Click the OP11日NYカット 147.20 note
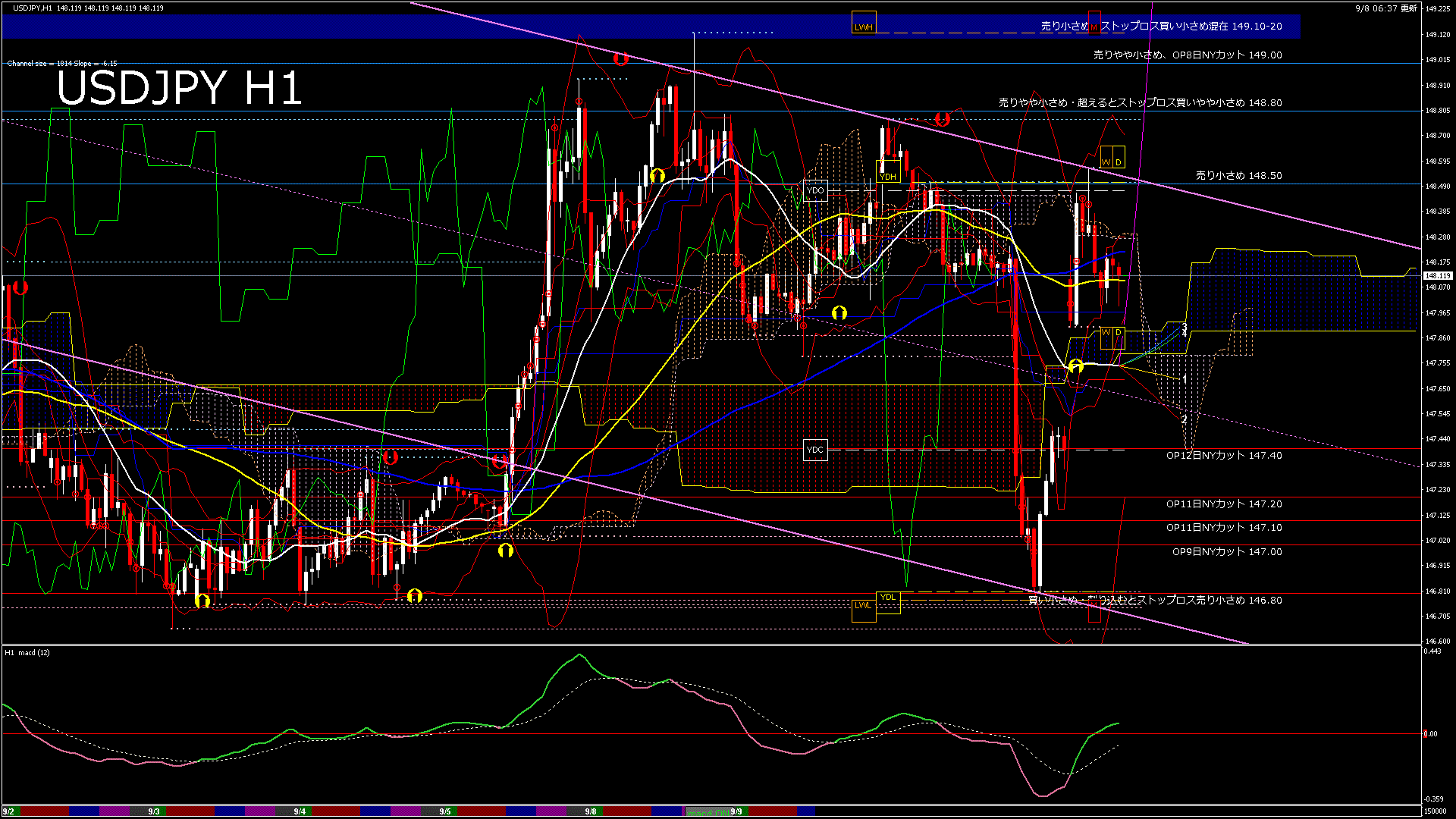This screenshot has height=819, width=1456. click(x=1224, y=504)
